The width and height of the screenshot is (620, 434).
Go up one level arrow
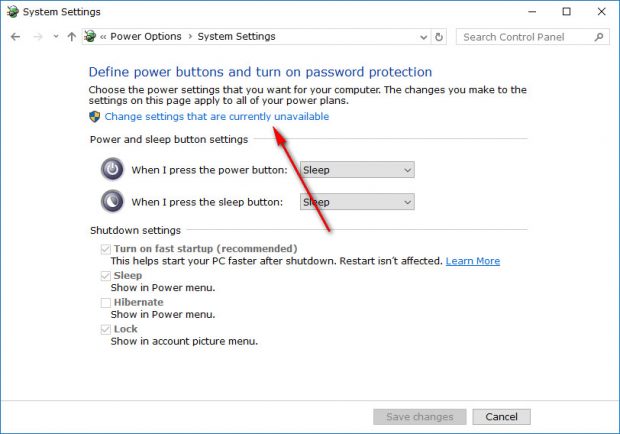(72, 37)
